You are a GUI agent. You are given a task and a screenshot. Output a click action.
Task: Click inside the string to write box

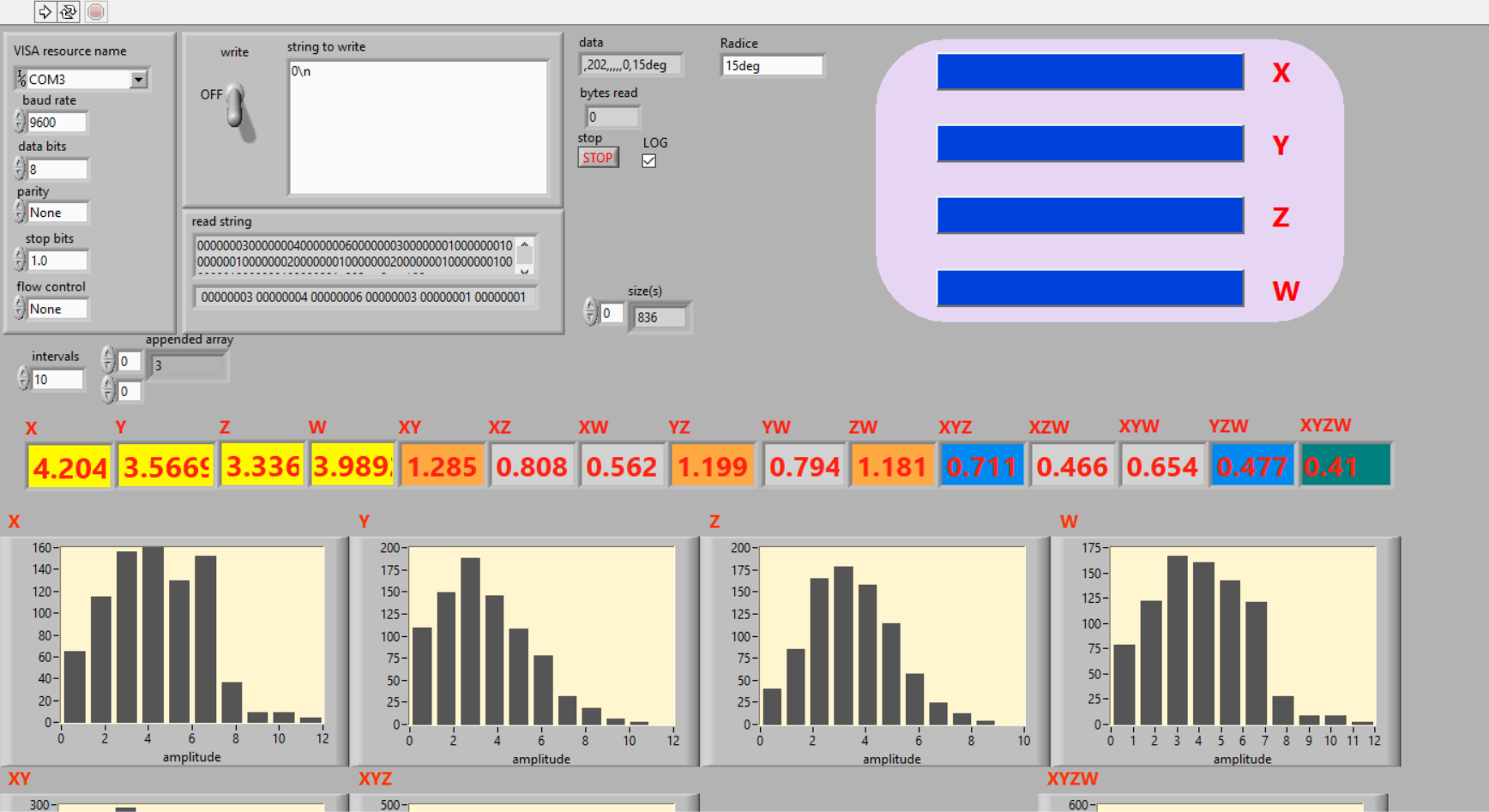(418, 127)
